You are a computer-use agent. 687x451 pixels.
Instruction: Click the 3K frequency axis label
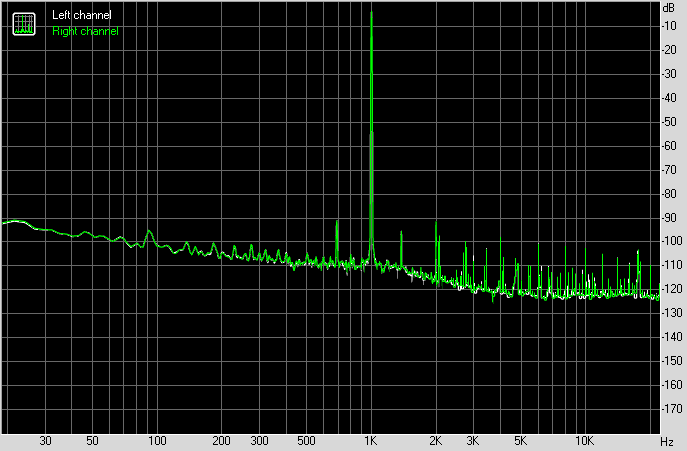click(x=473, y=441)
